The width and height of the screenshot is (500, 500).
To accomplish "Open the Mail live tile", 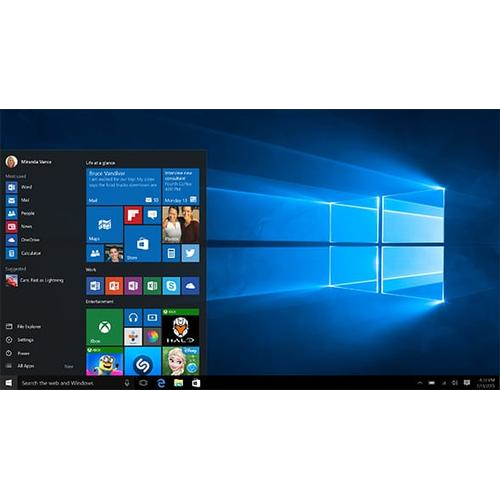I will [x=123, y=186].
